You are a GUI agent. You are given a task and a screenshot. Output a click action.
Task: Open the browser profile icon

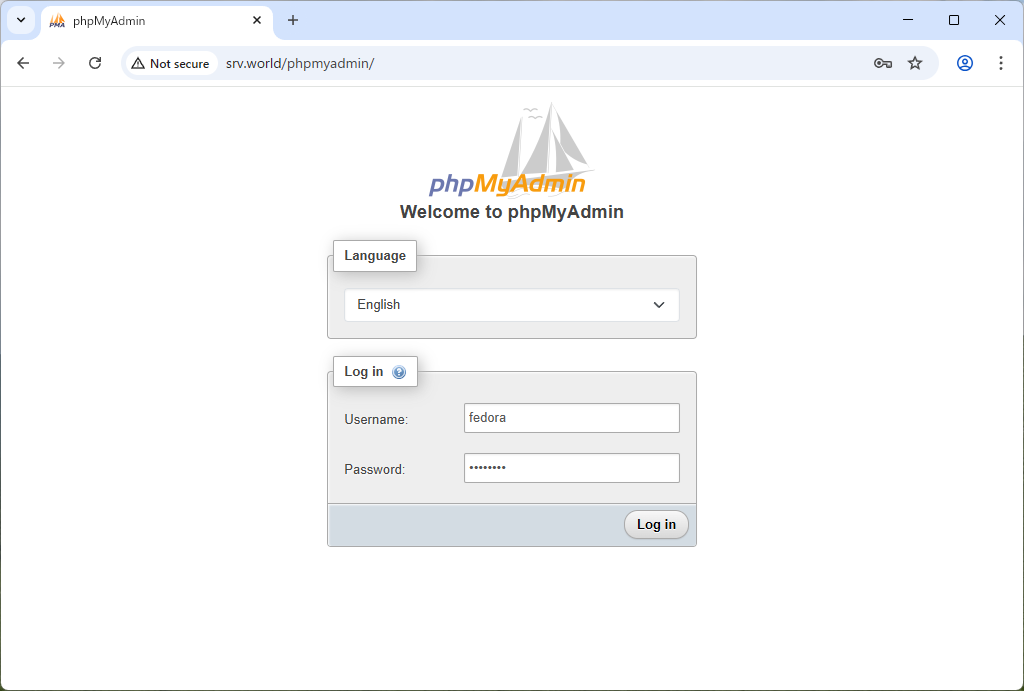tap(964, 62)
